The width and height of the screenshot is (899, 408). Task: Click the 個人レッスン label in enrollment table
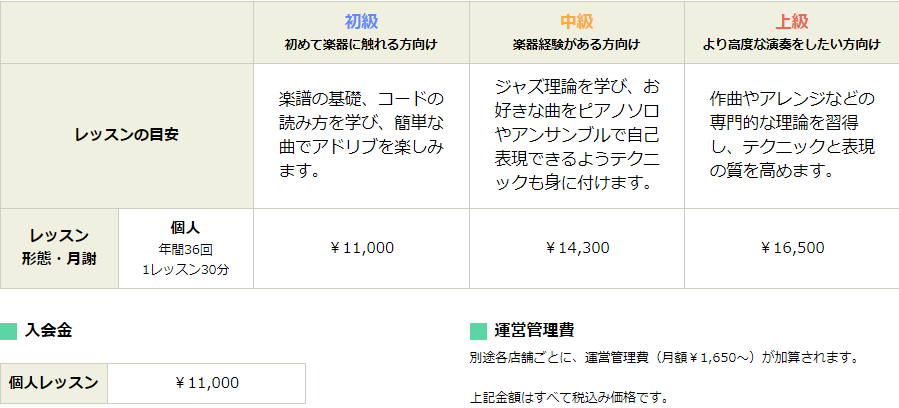click(53, 383)
